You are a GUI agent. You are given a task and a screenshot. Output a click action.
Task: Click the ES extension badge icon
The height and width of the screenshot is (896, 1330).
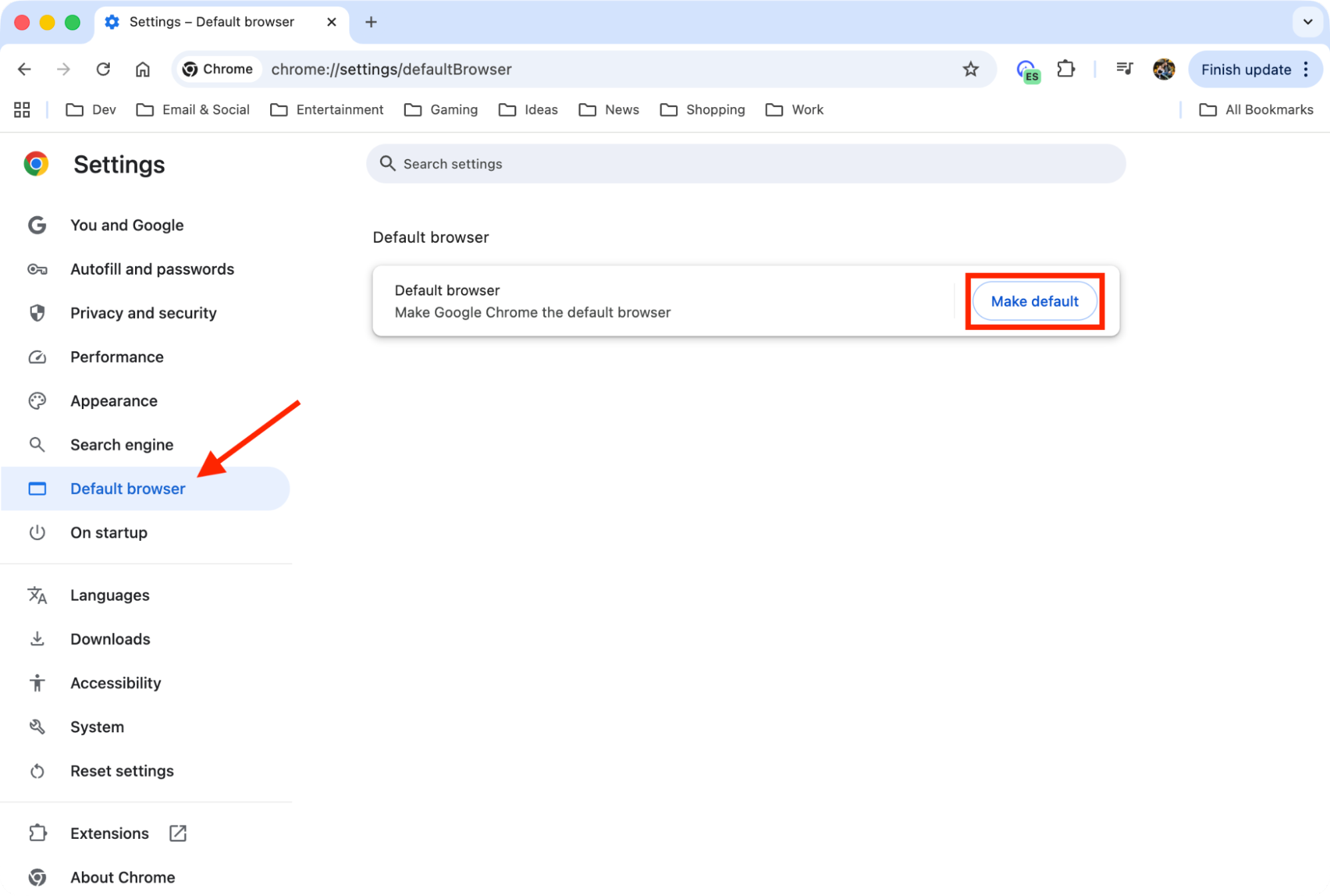(x=1028, y=69)
